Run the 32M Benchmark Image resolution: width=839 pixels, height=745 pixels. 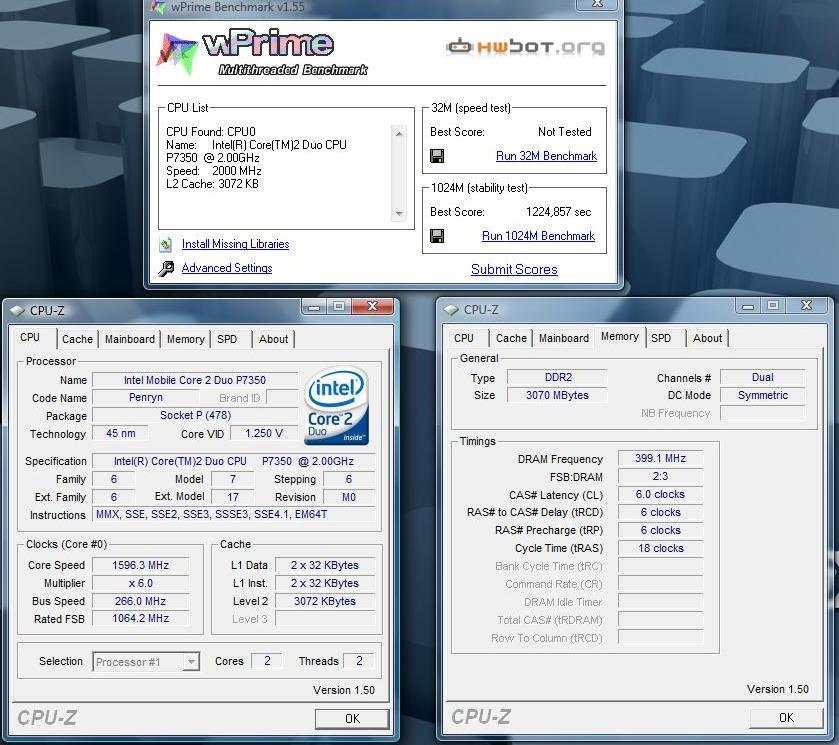[546, 156]
